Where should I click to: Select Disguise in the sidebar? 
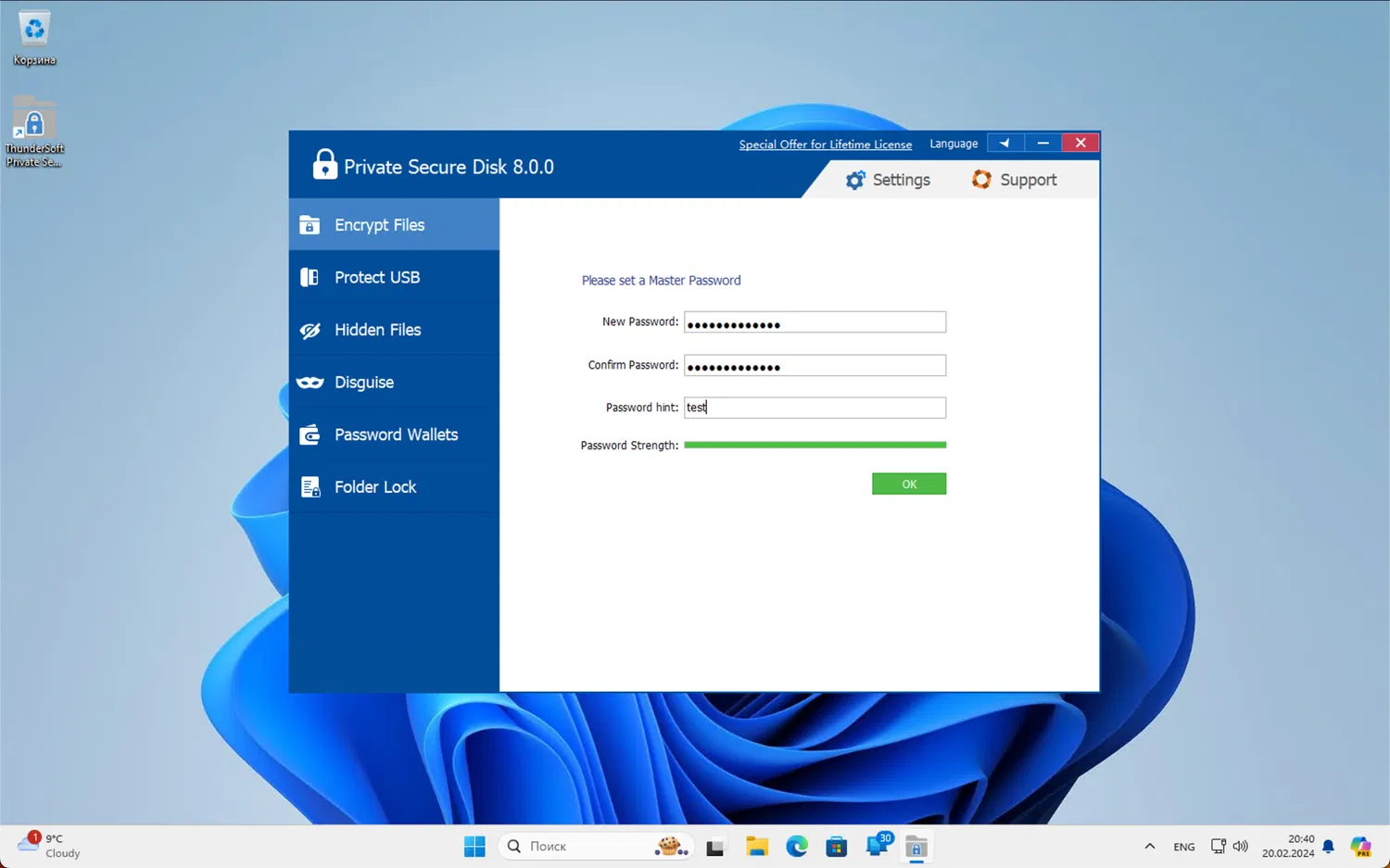[394, 382]
